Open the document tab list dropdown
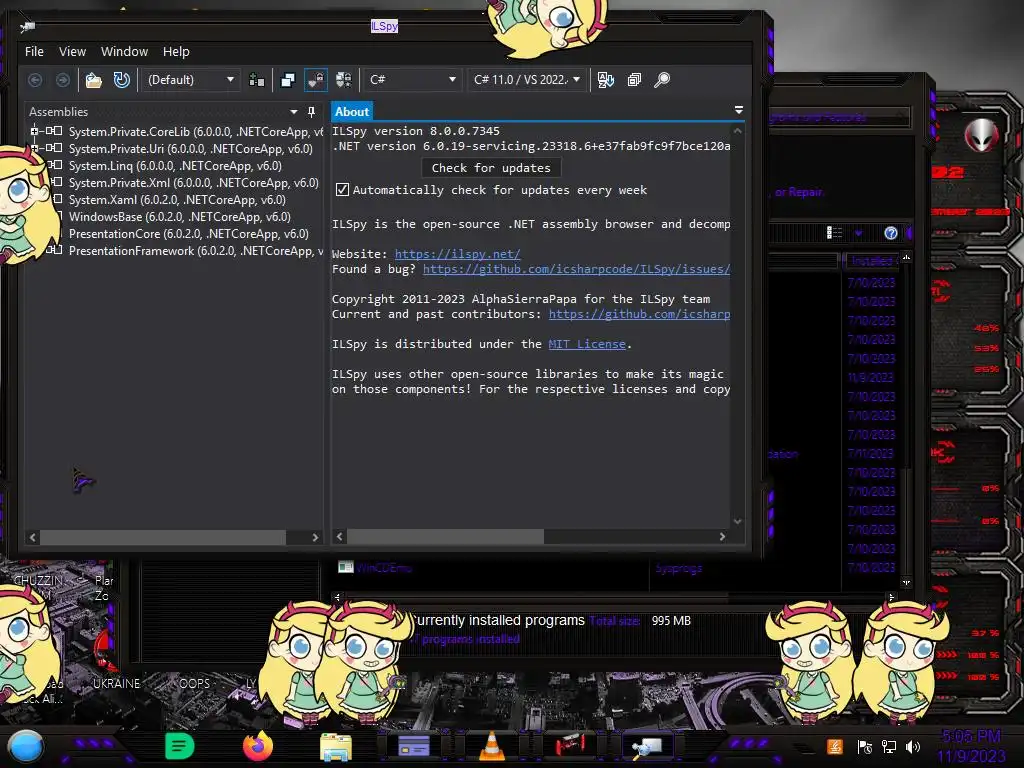 (739, 110)
